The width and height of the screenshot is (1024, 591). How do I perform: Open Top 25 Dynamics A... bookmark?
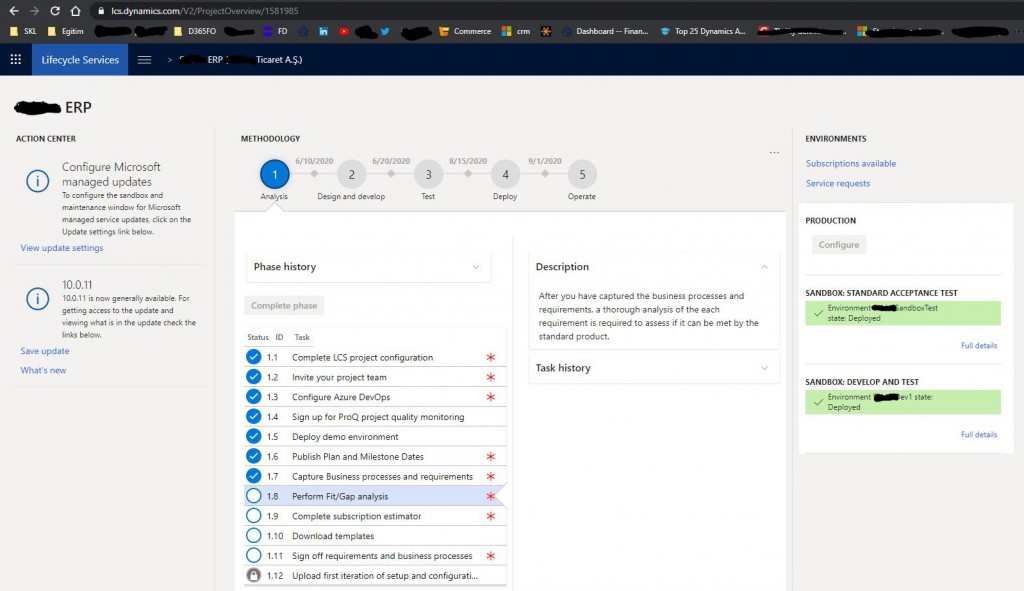coord(703,31)
